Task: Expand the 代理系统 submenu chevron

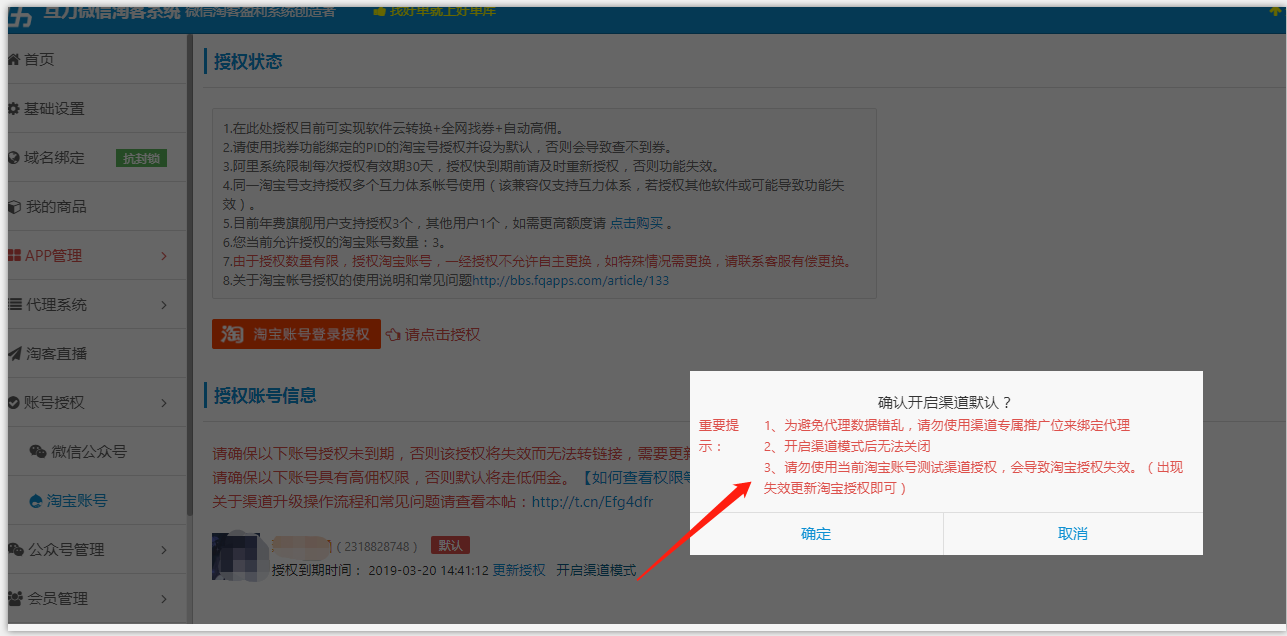Action: pyautogui.click(x=163, y=306)
